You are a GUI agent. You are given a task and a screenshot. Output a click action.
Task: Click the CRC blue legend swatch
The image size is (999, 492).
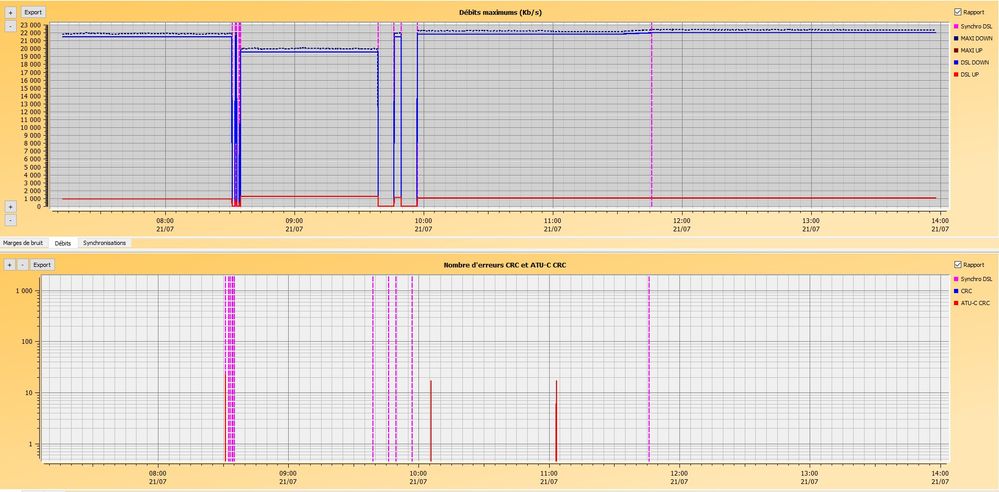point(956,290)
